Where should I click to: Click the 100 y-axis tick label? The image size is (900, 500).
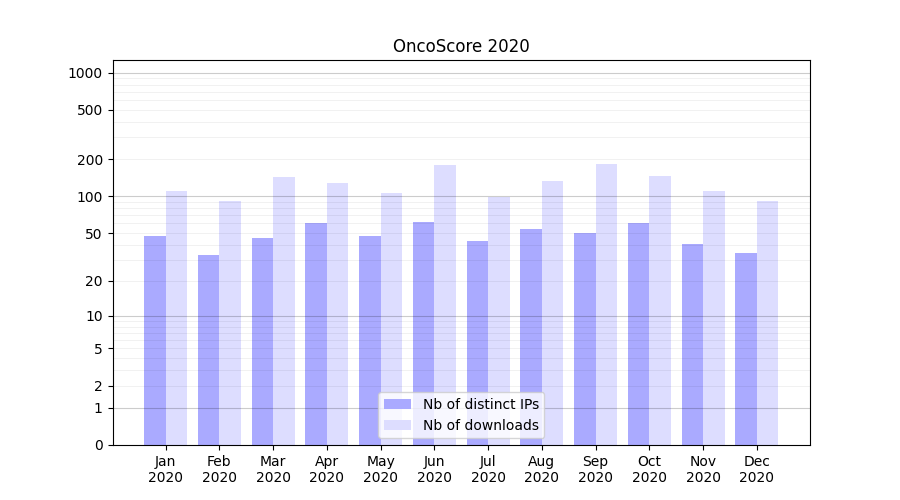[91, 197]
